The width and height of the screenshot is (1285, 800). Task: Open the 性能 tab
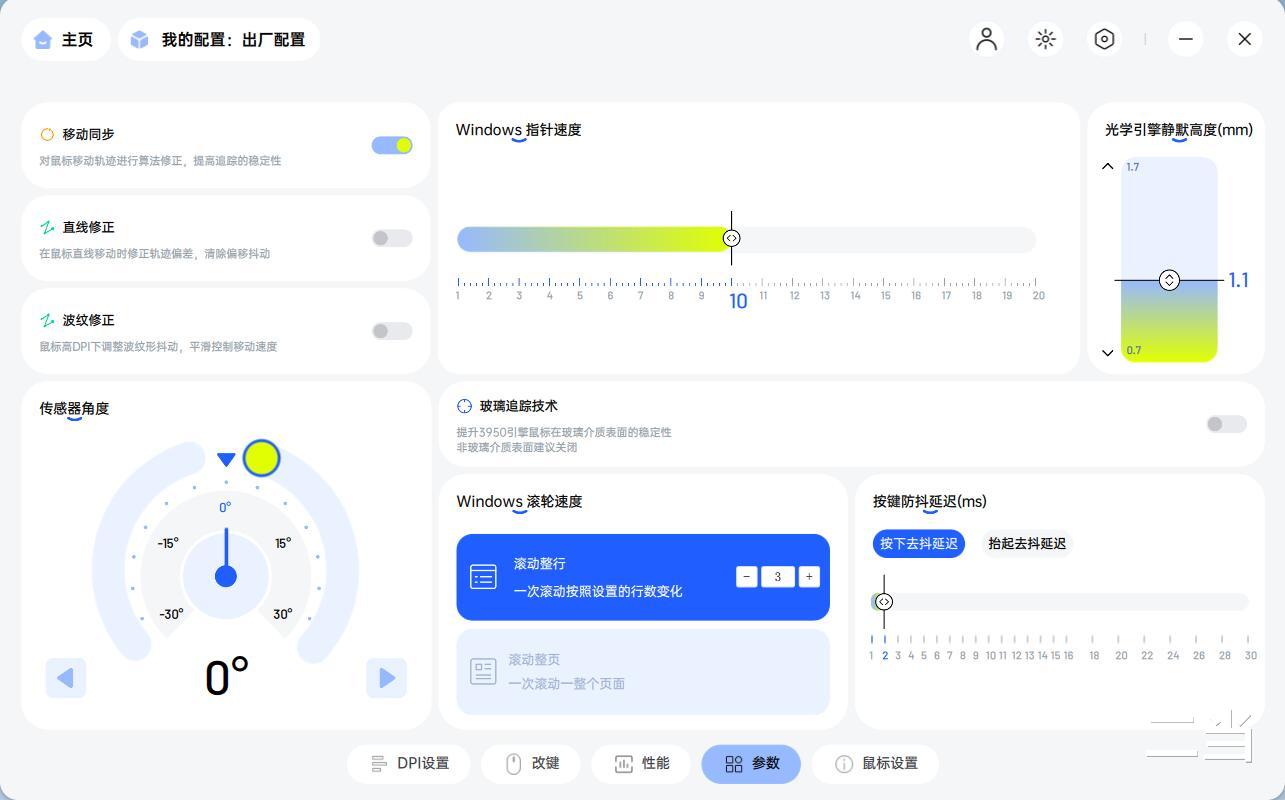click(642, 764)
